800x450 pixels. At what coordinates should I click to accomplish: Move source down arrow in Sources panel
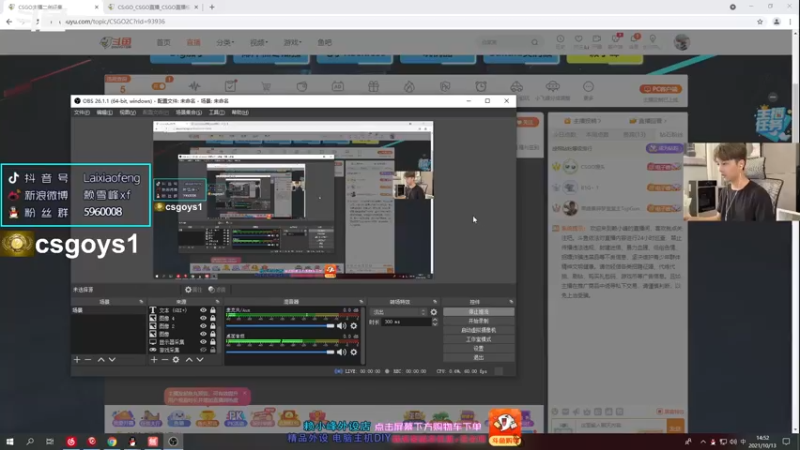pyautogui.click(x=200, y=360)
